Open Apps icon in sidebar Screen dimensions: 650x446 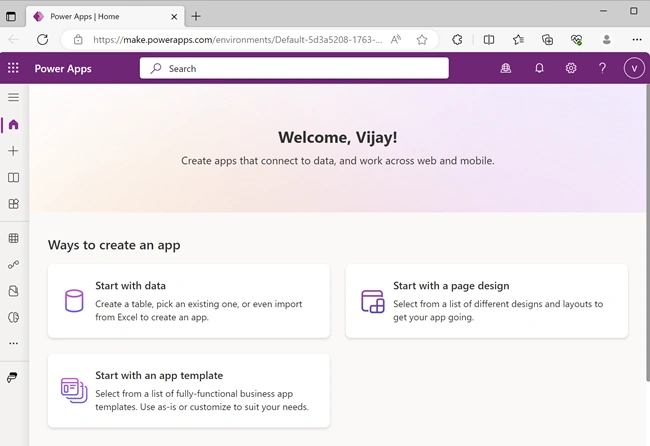[13, 204]
